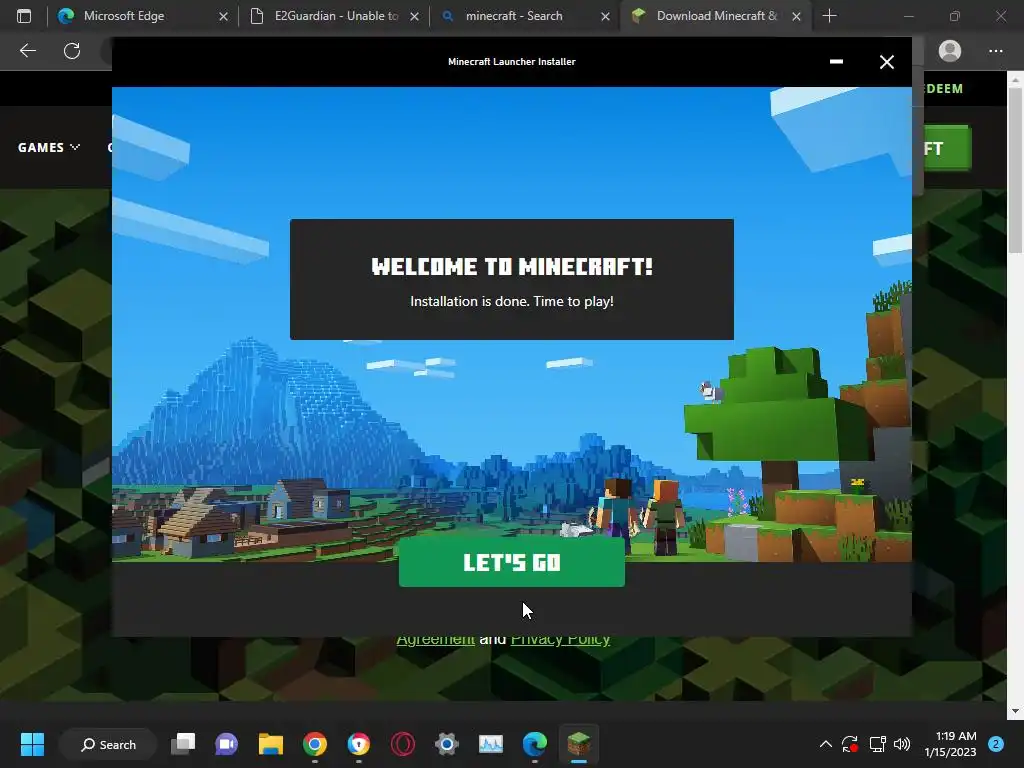This screenshot has width=1024, height=768.
Task: Open the Agreement link on the webpage
Action: [x=436, y=639]
